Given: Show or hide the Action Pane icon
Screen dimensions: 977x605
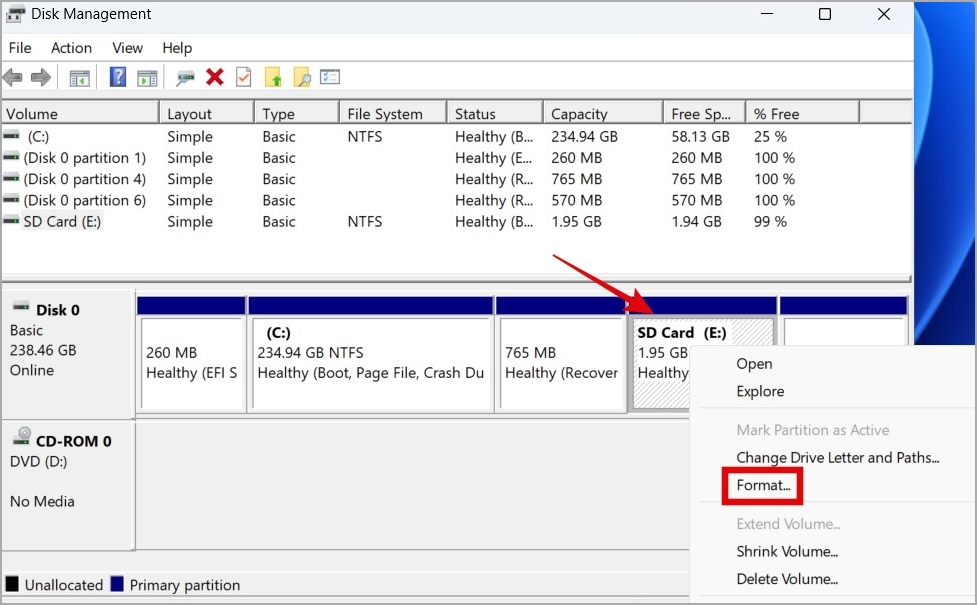Looking at the screenshot, I should pos(147,78).
